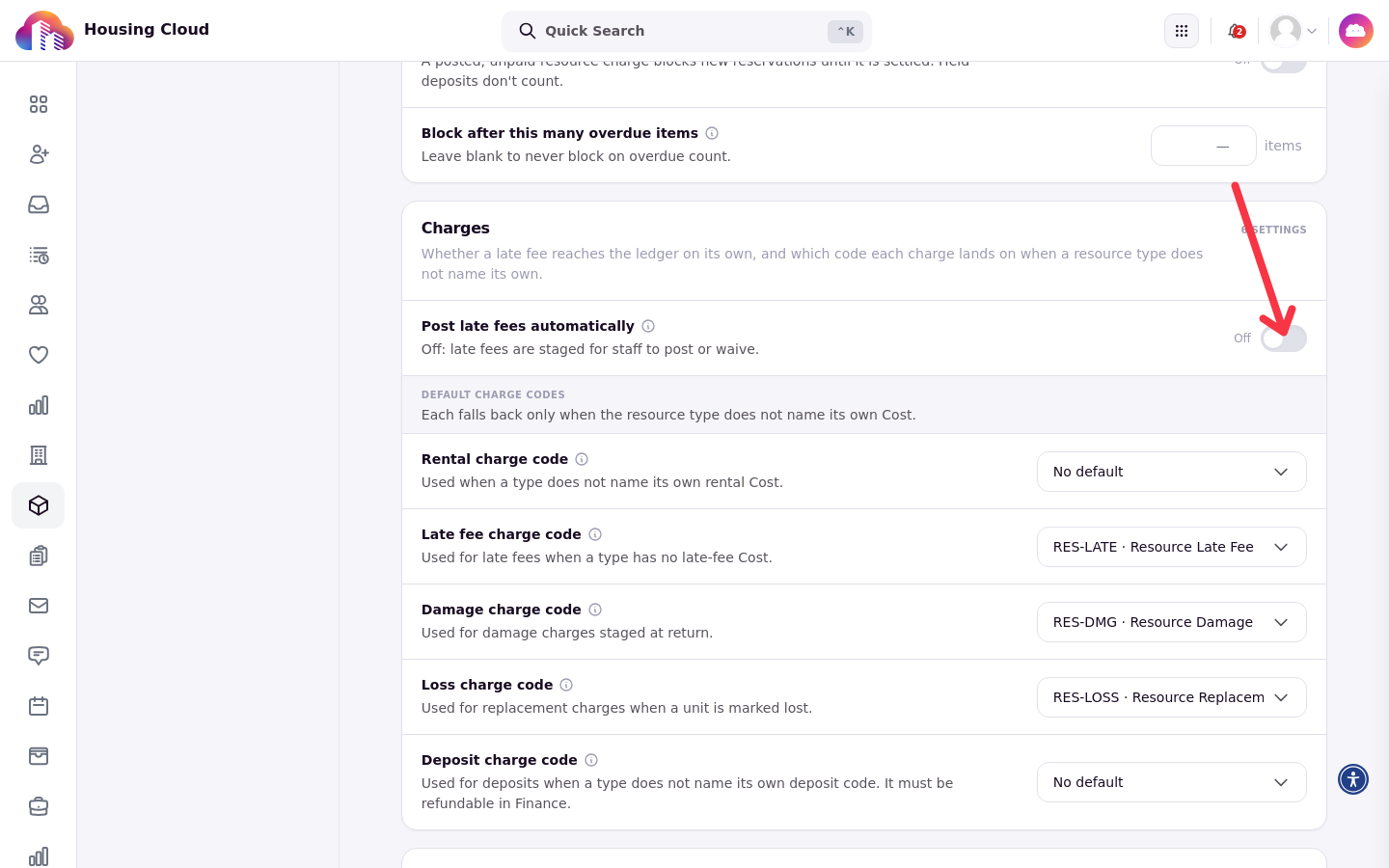The height and width of the screenshot is (868, 1389).
Task: Expand Rental charge code dropdown
Action: click(1172, 472)
